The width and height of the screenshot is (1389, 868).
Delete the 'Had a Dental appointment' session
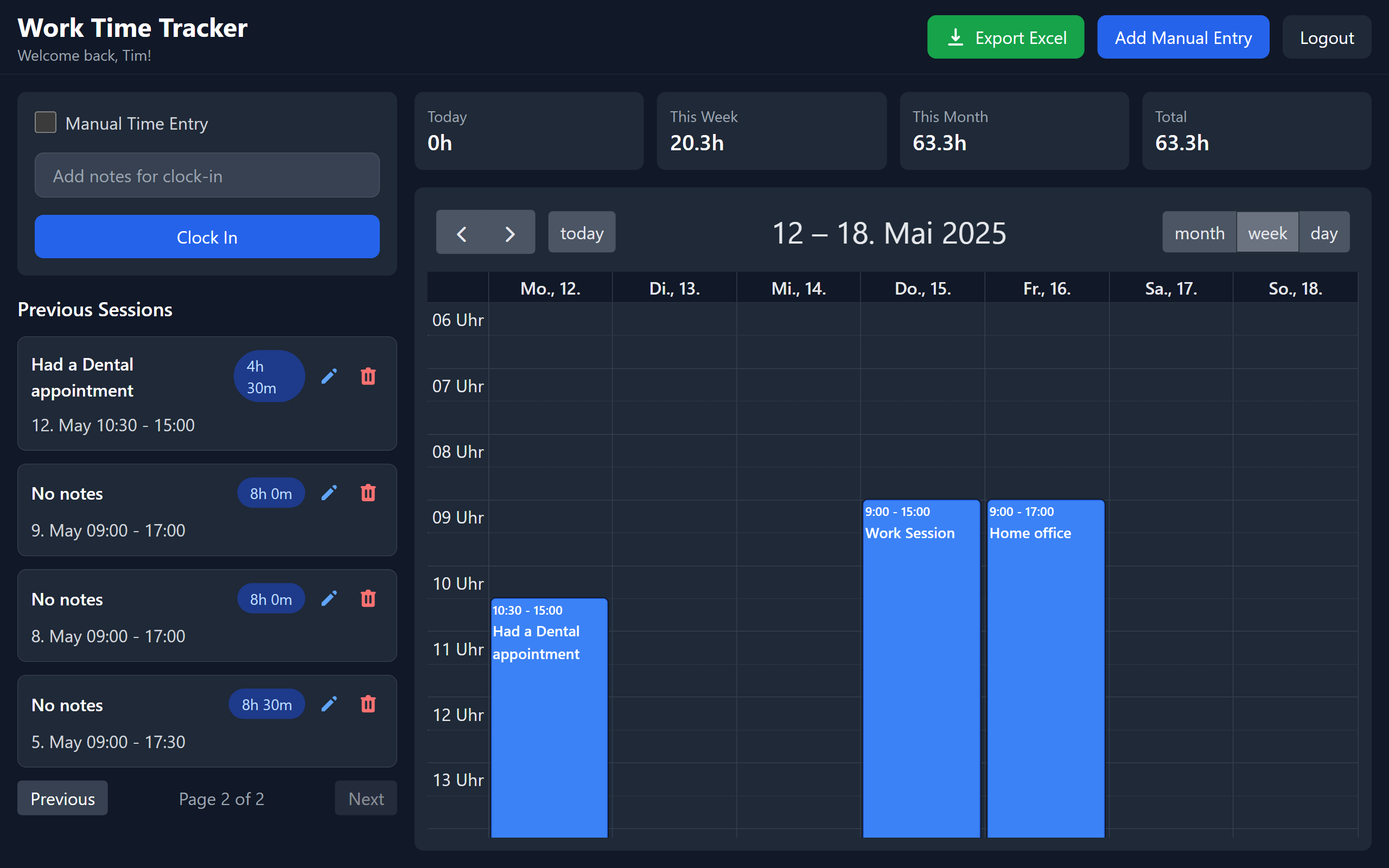coord(368,376)
